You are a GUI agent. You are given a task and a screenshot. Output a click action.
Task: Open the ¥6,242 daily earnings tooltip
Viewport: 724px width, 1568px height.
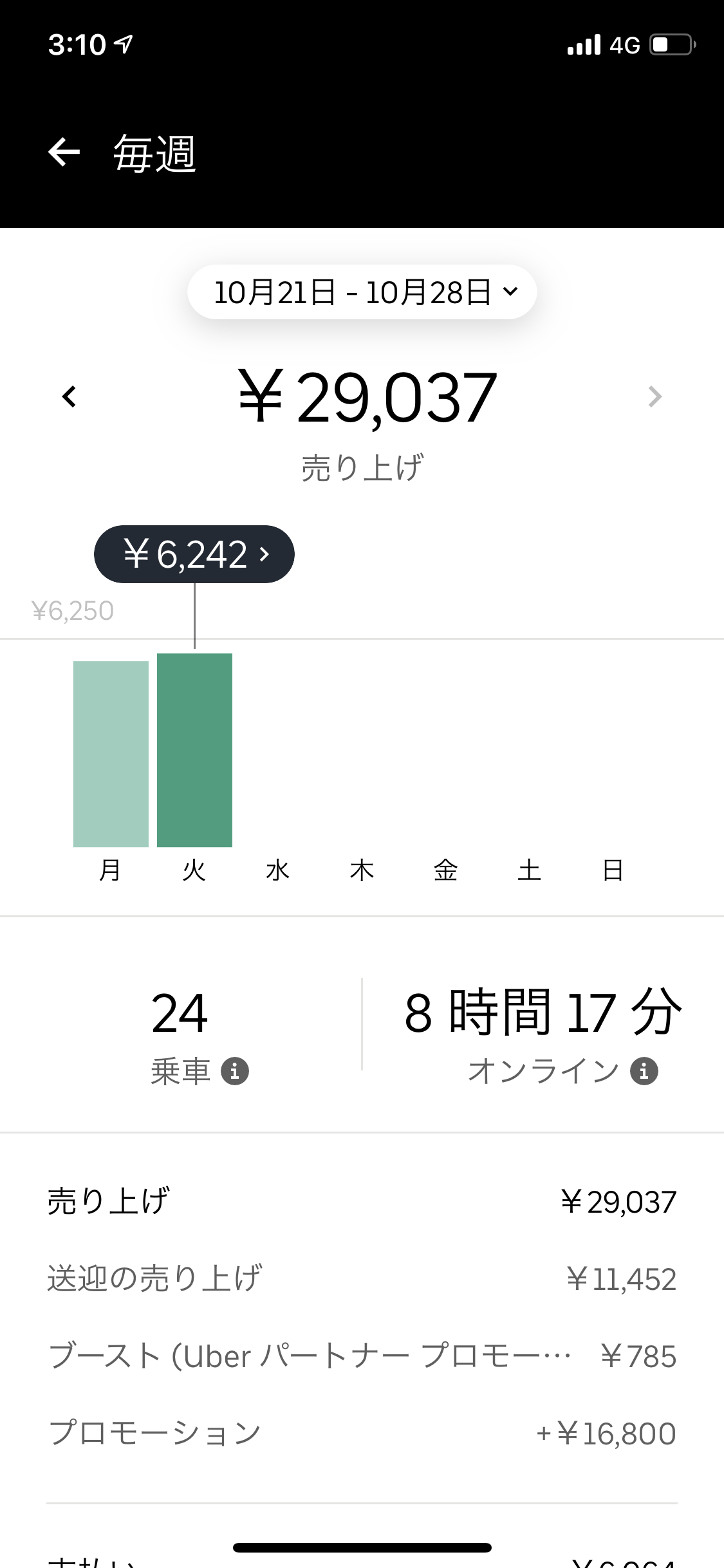pyautogui.click(x=194, y=554)
